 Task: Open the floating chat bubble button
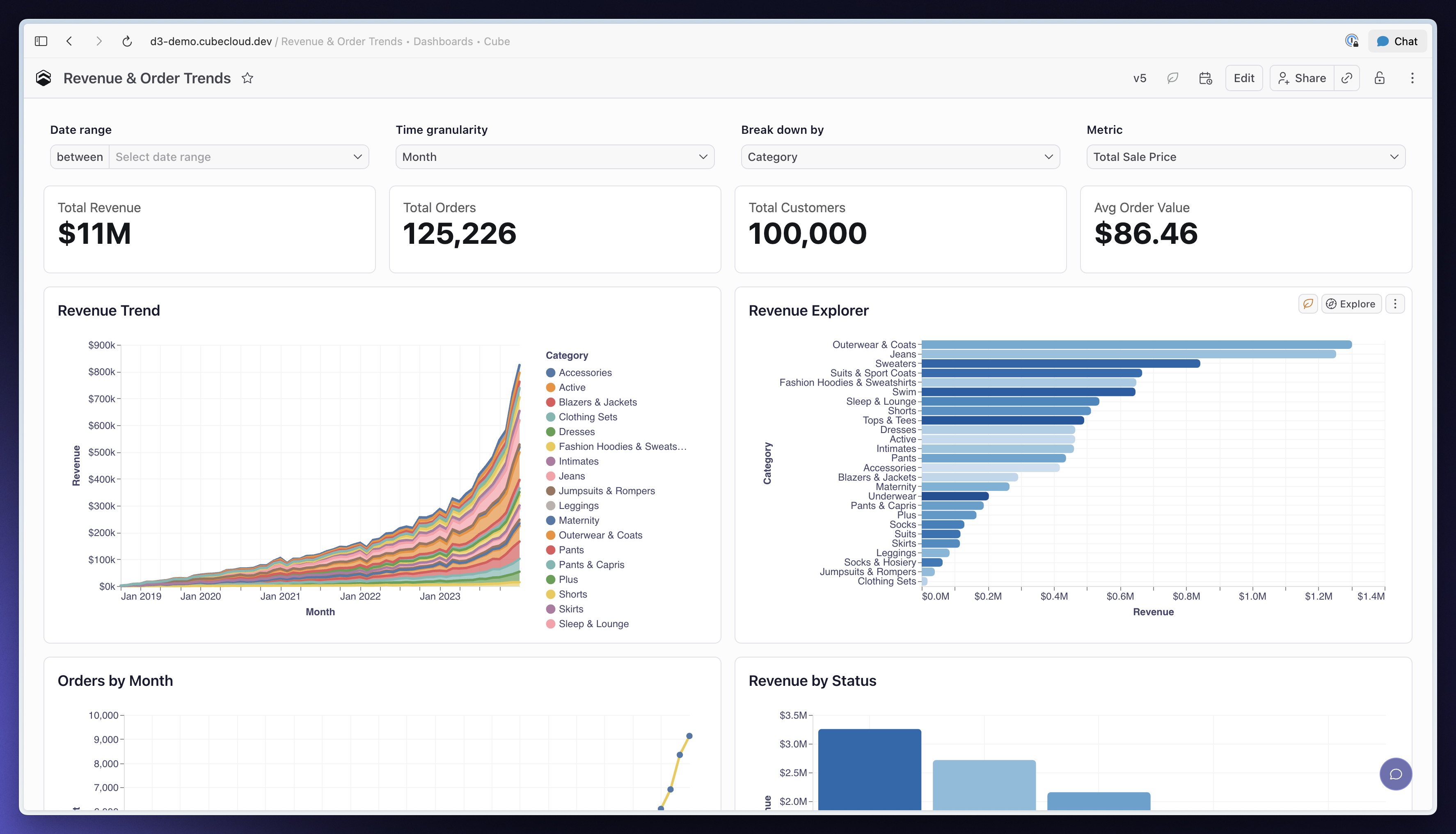(x=1395, y=774)
